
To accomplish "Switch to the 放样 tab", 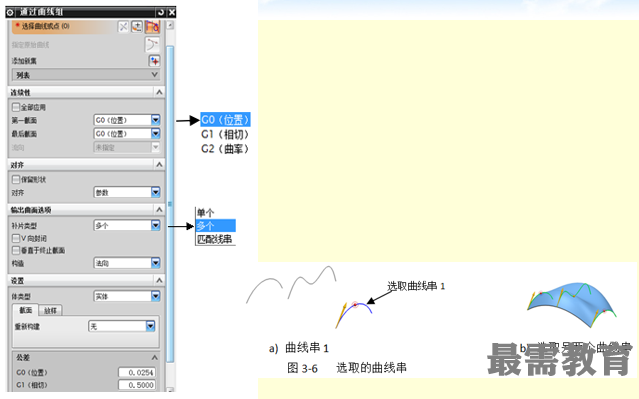I will point(50,311).
